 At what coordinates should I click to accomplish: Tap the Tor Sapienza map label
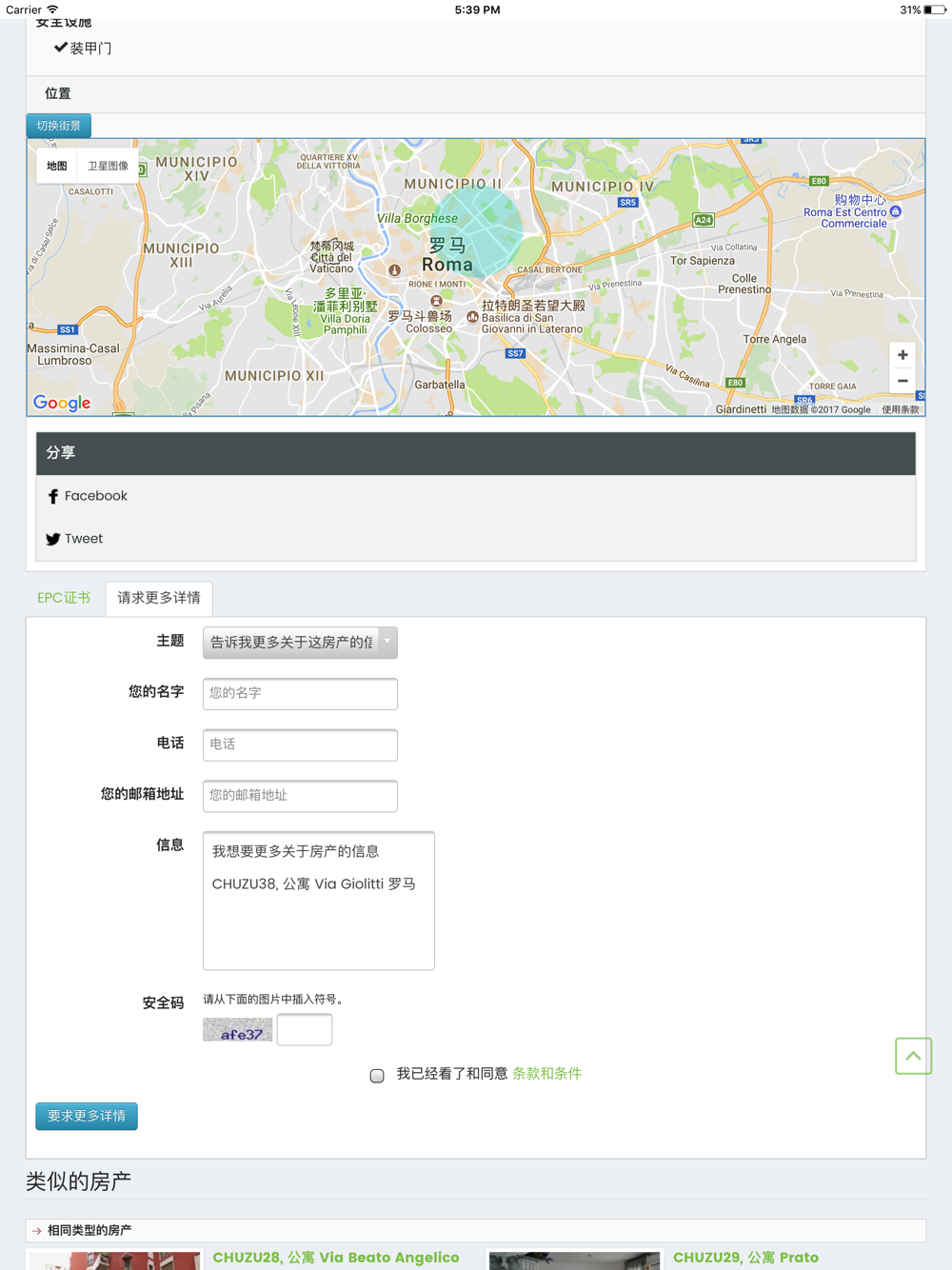(x=703, y=261)
